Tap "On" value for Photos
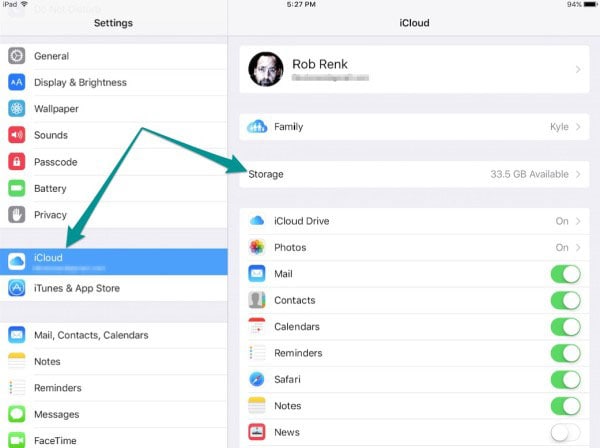This screenshot has width=600, height=448. [x=562, y=248]
